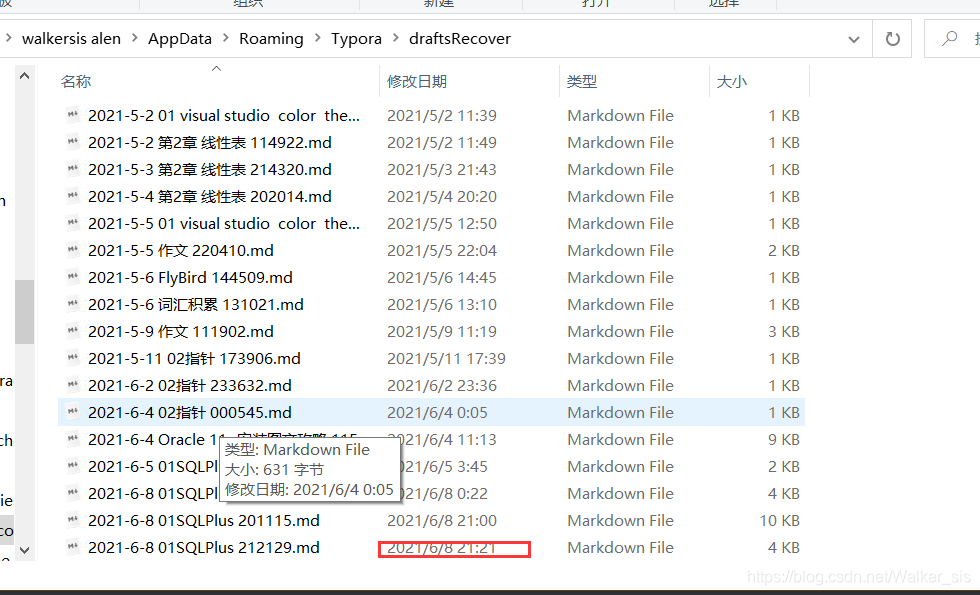The width and height of the screenshot is (980, 595).
Task: Click Markdown File type of FlyBird row
Action: [x=621, y=278]
